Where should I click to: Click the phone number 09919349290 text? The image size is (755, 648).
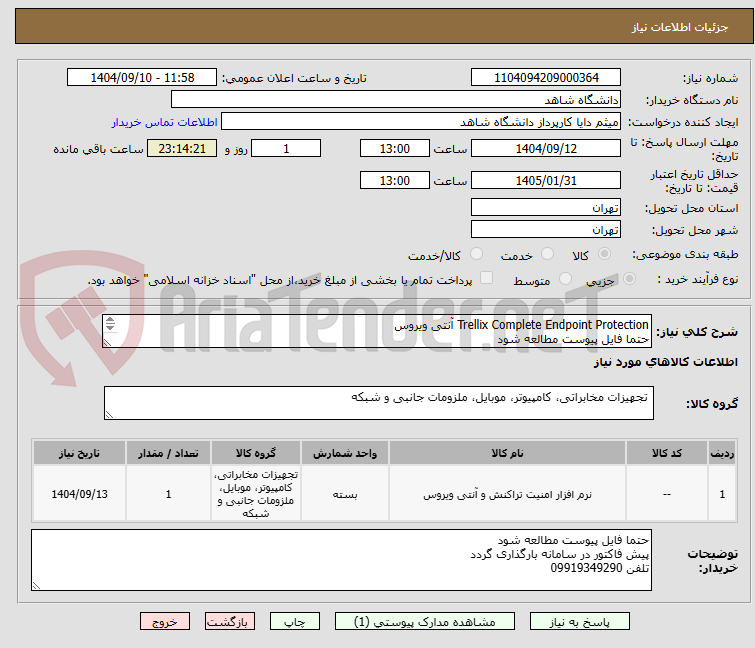586,569
